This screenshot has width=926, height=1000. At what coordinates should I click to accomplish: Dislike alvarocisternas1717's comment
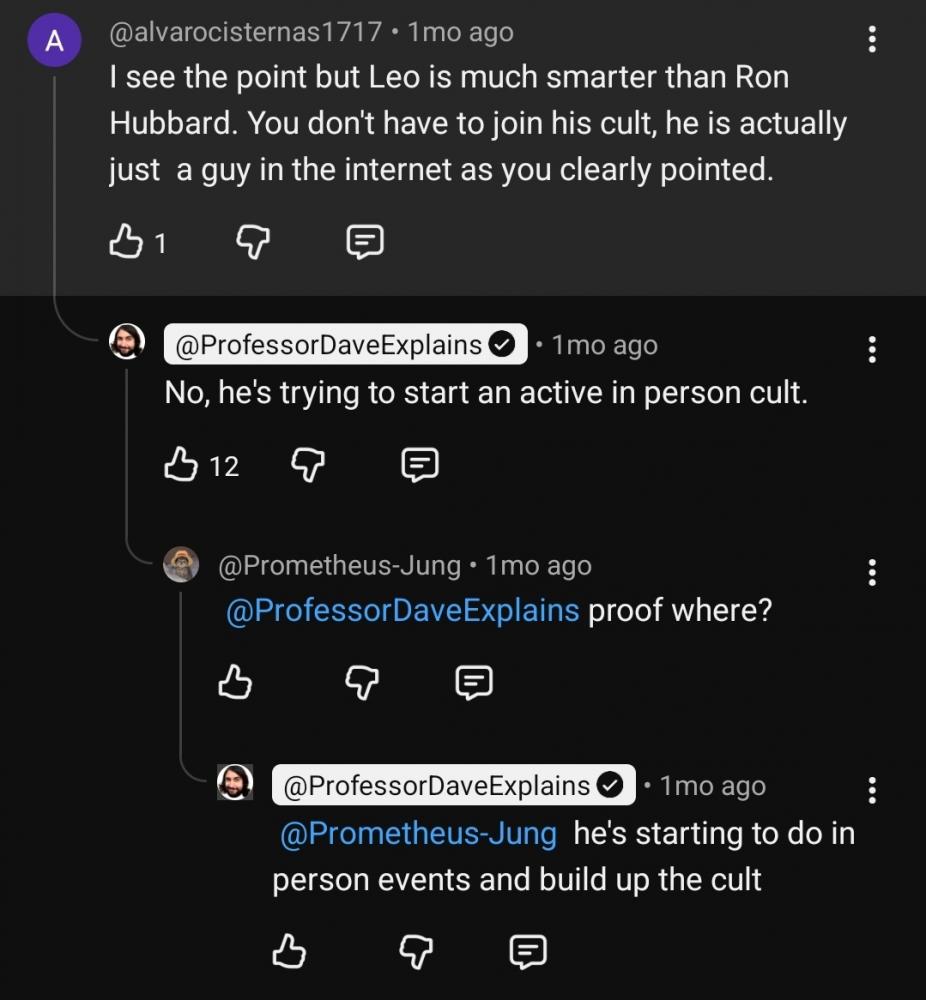tap(252, 241)
